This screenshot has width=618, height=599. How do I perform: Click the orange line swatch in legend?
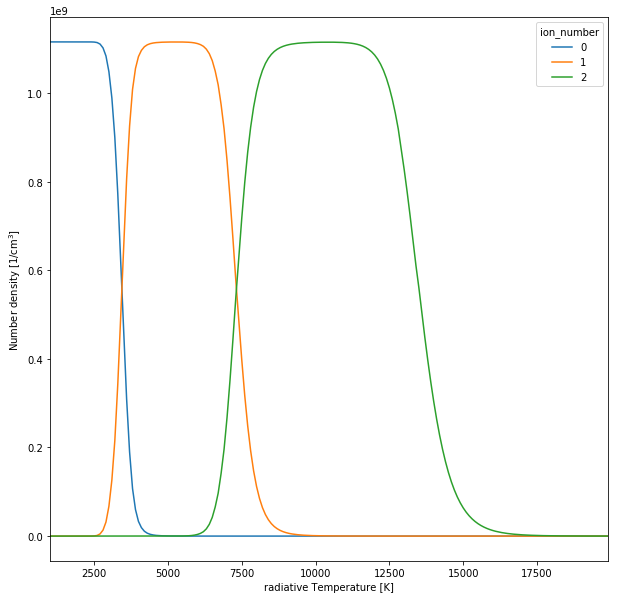coord(553,62)
